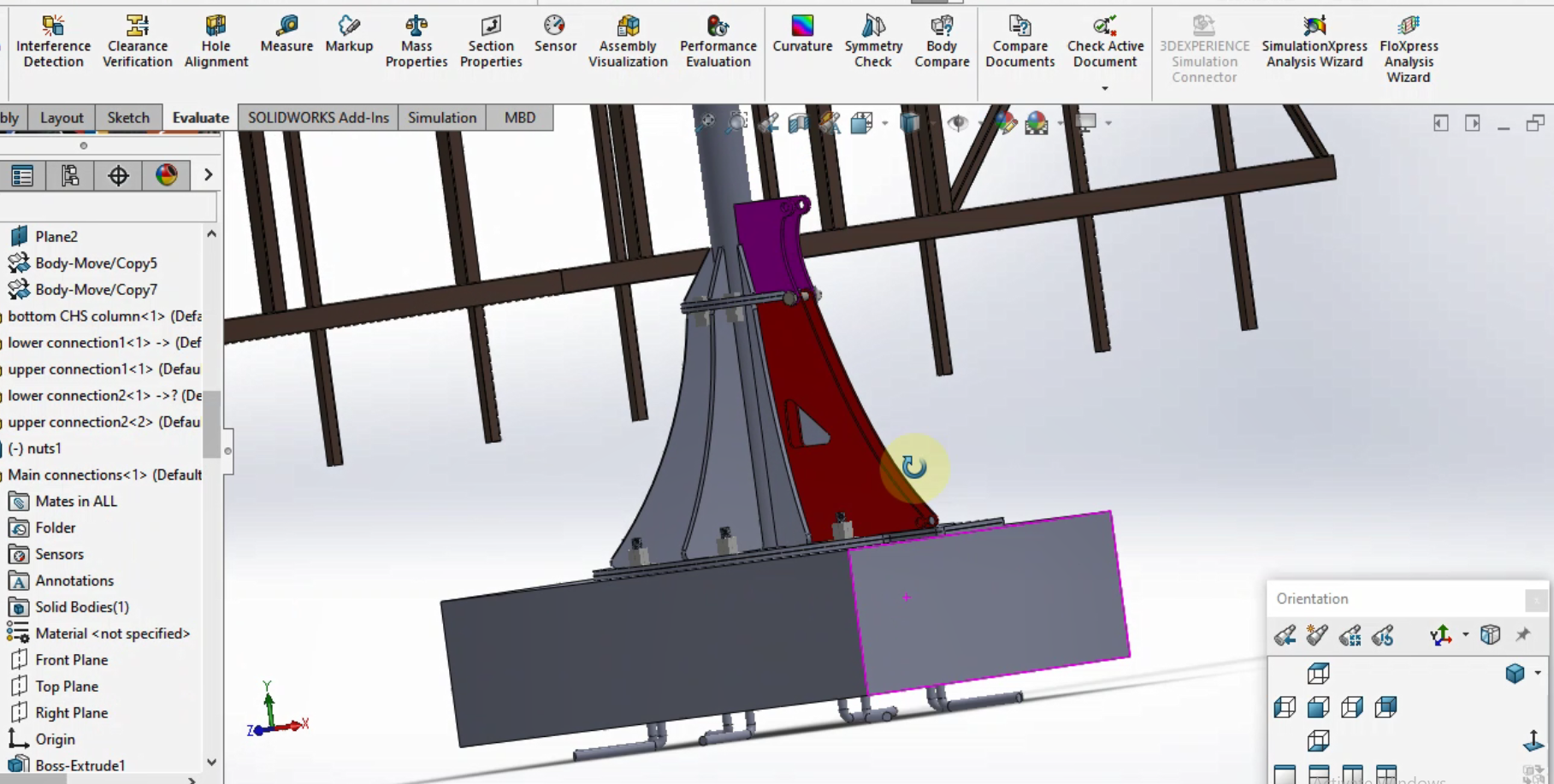Select bottom CHS column<1> component
The image size is (1554, 784).
coord(104,316)
